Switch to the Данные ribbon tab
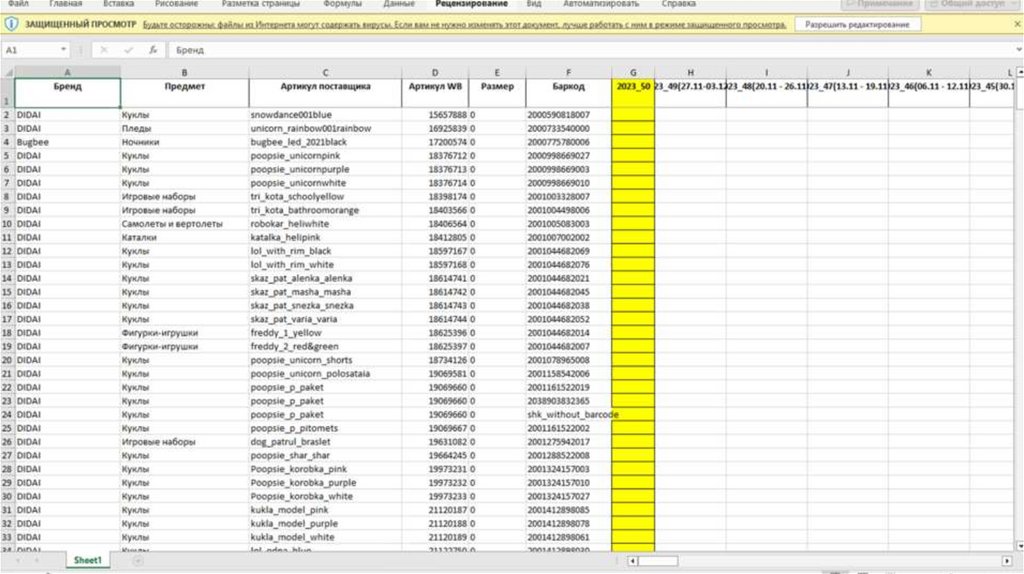This screenshot has width=1024, height=574. tap(398, 4)
